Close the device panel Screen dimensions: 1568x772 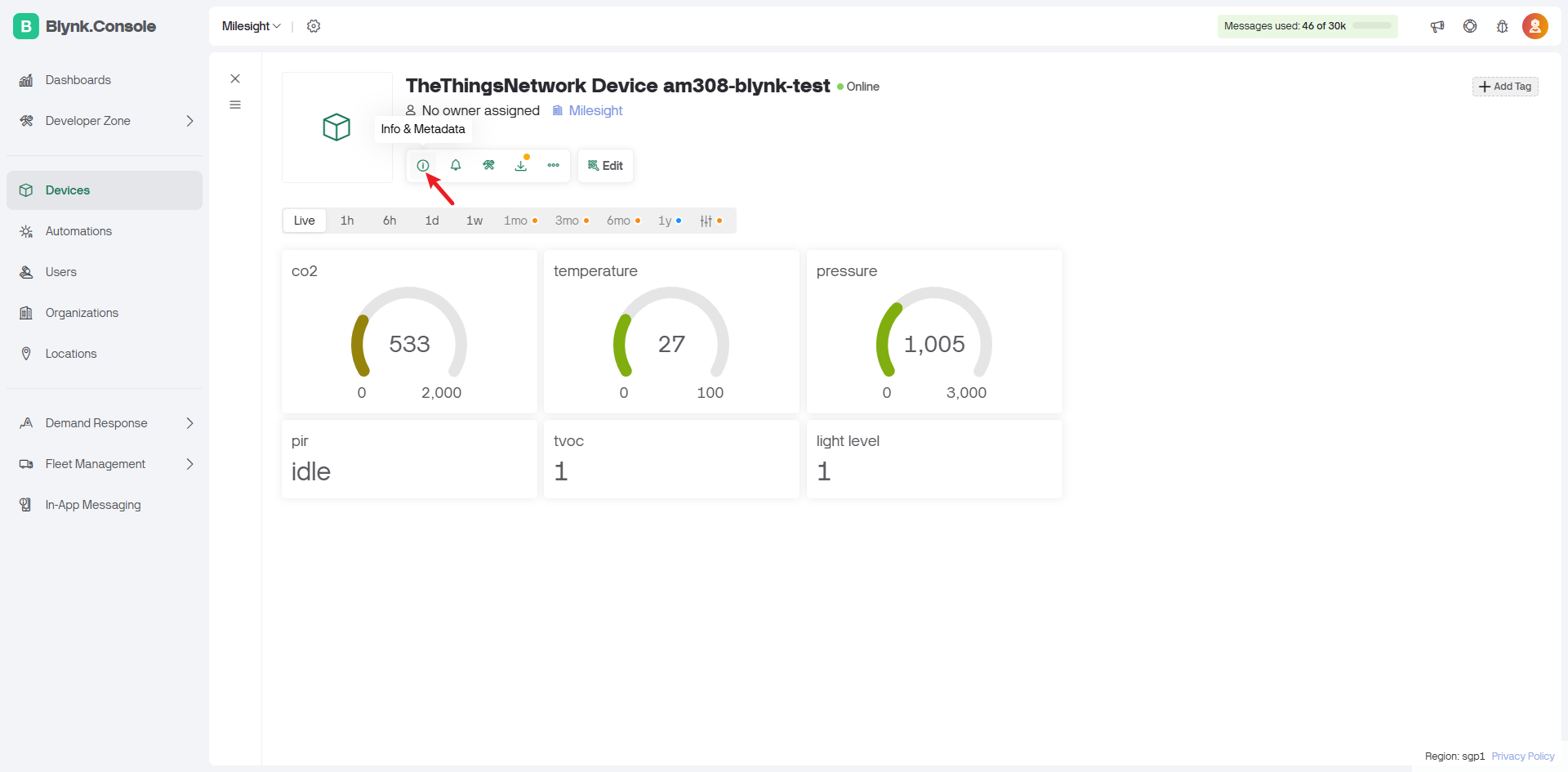tap(235, 78)
